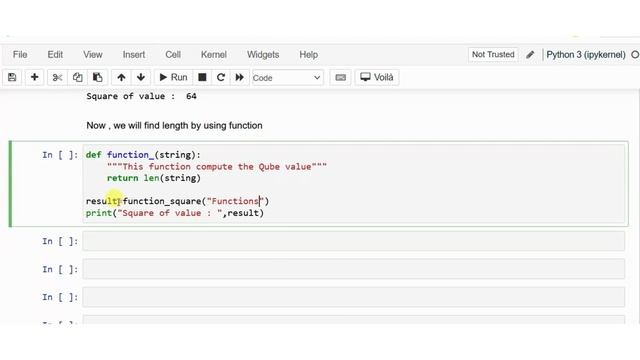Click the docstring 'This function compute the Qube value'
The image size is (640, 360).
(x=217, y=167)
